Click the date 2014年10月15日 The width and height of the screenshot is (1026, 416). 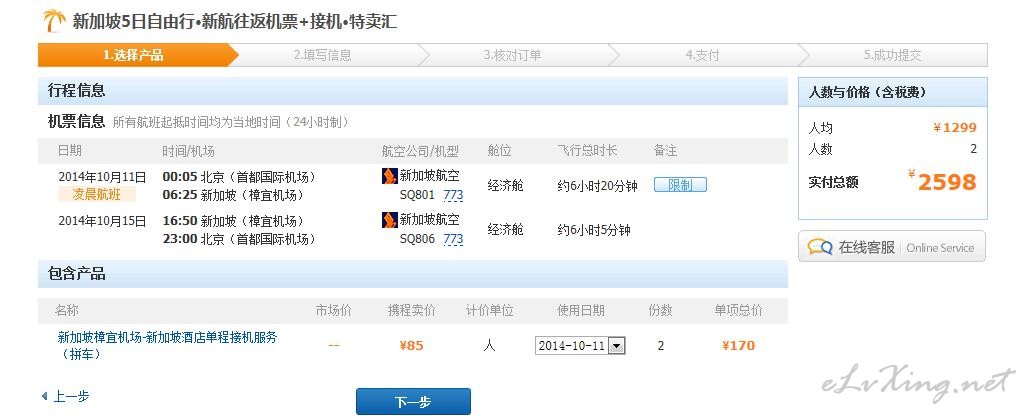(x=102, y=220)
